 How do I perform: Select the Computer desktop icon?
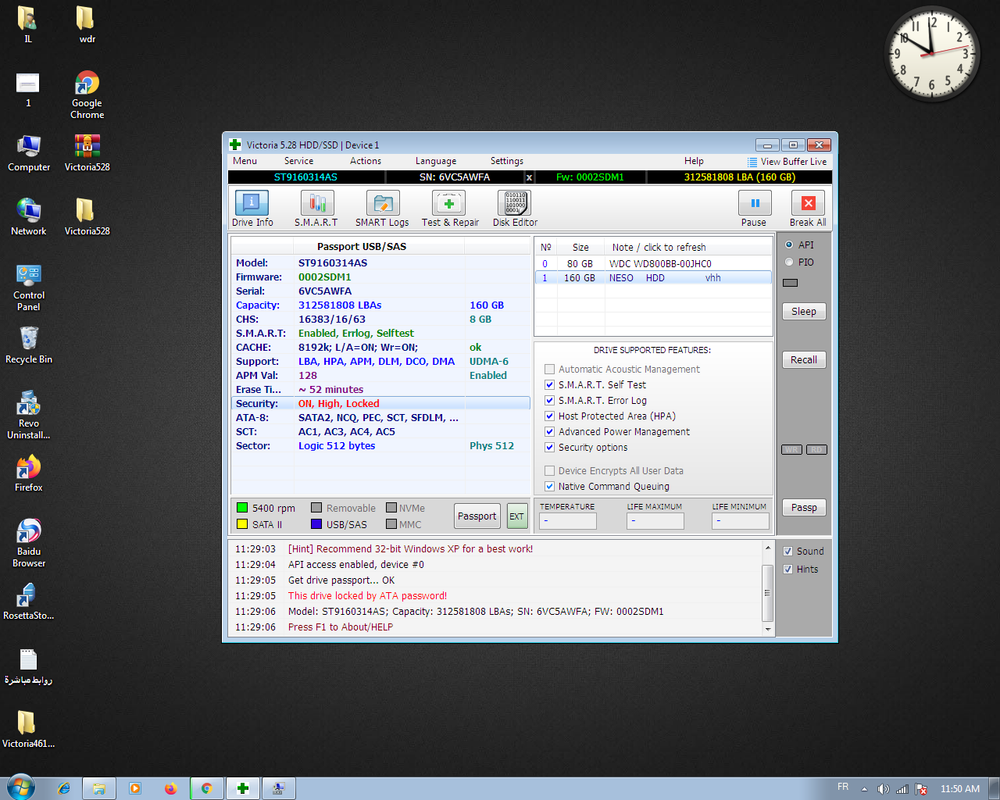(29, 153)
